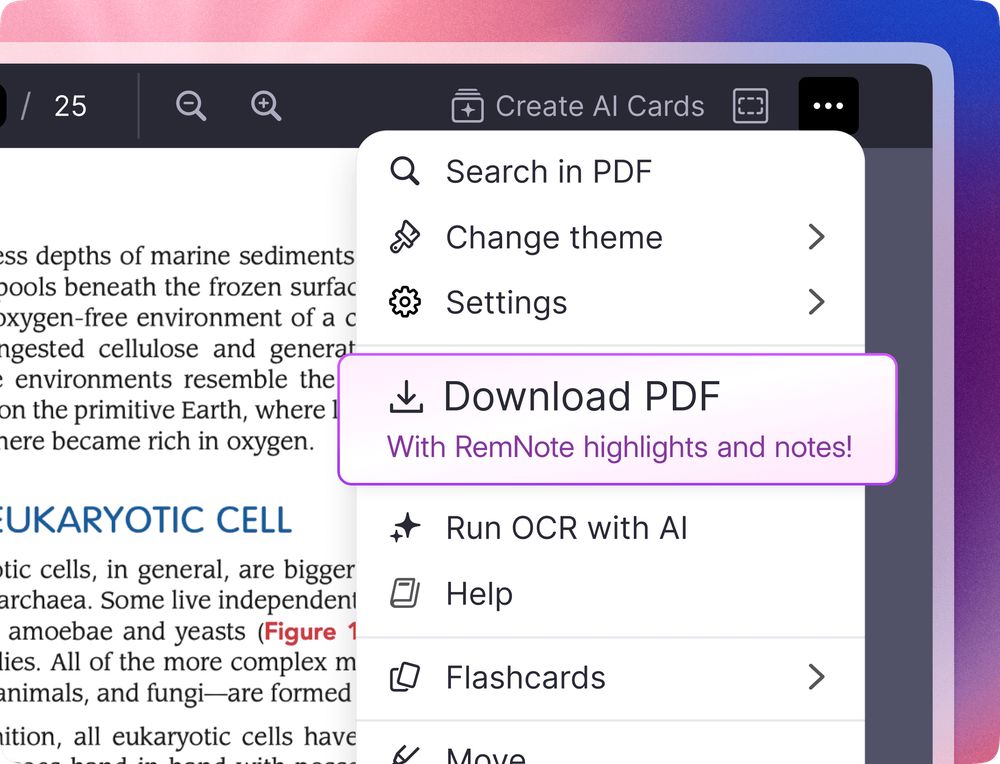The height and width of the screenshot is (764, 1000).
Task: Zoom out of the PDF
Action: (x=191, y=106)
